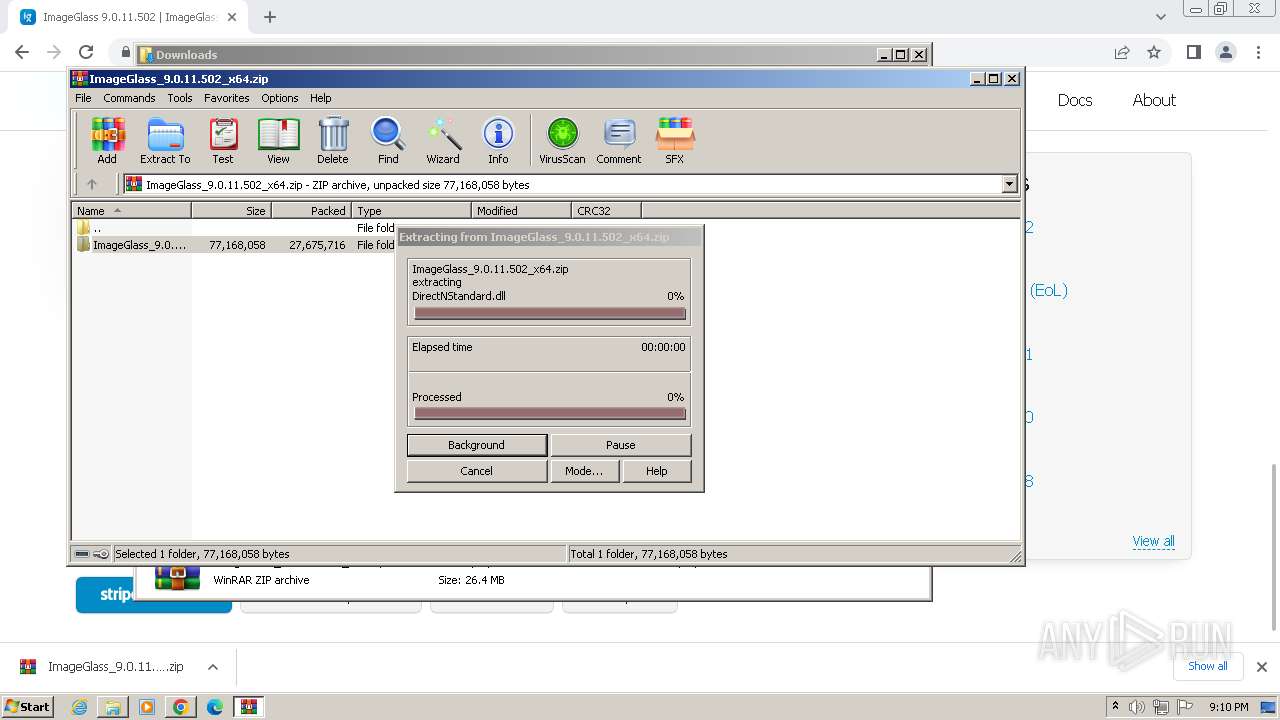
Task: Launch Internet Explorer from taskbar
Action: click(79, 707)
